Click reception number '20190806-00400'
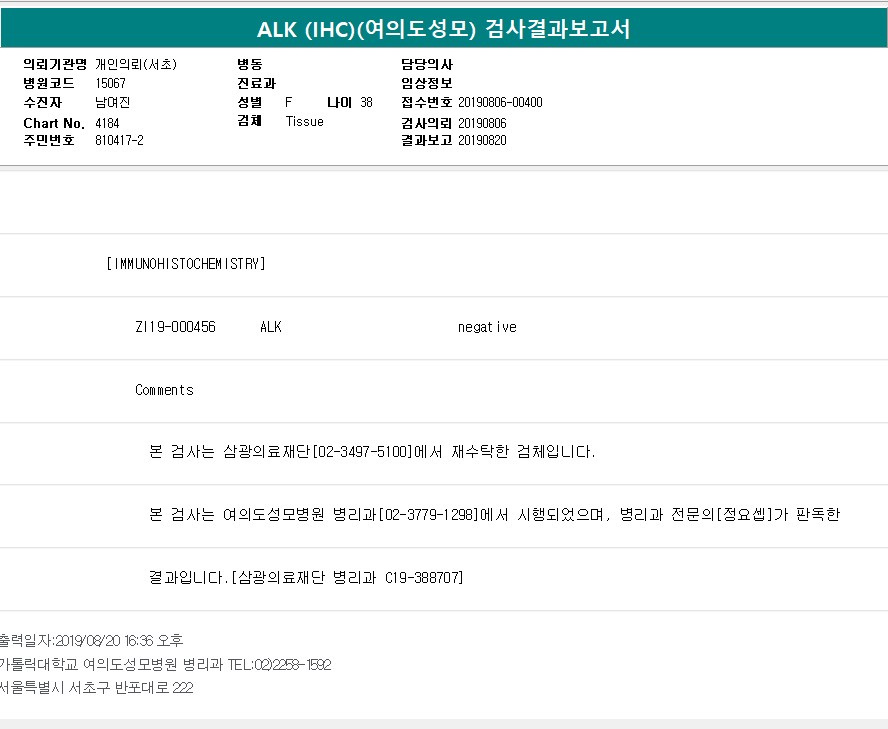Screen dimensions: 888x729 click(x=500, y=103)
